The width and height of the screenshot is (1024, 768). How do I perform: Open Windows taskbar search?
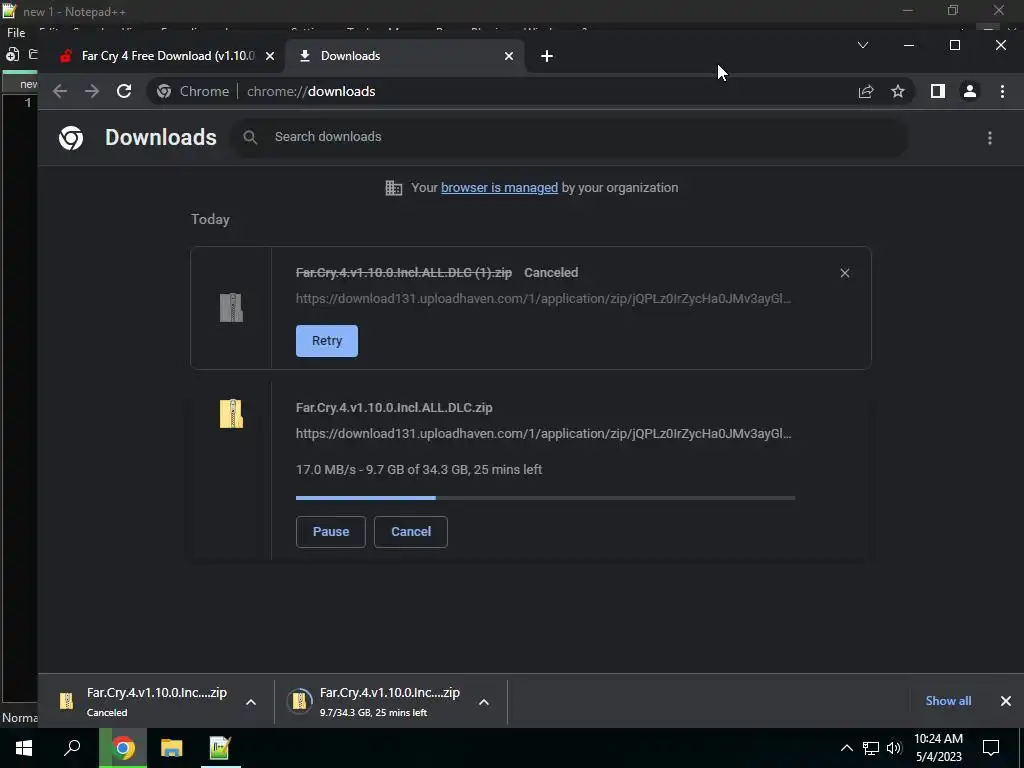coord(72,748)
